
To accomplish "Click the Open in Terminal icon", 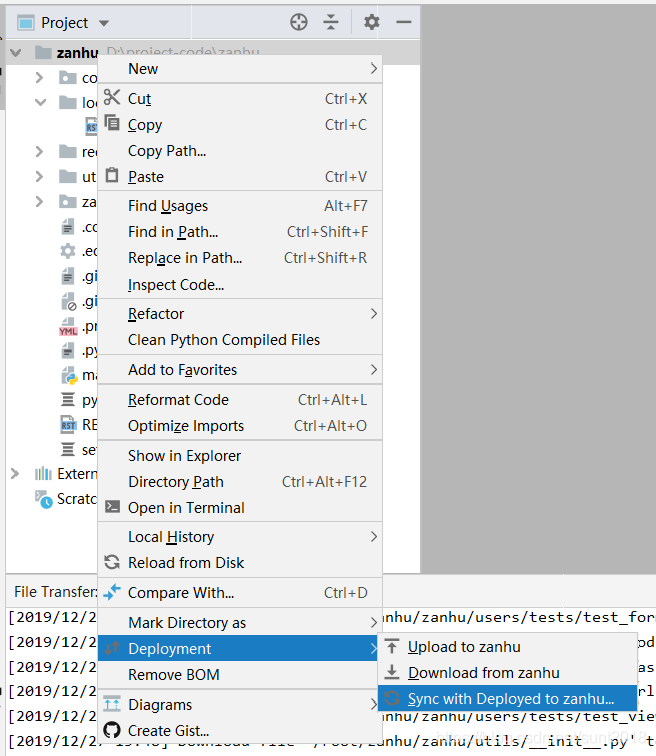I will 112,506.
